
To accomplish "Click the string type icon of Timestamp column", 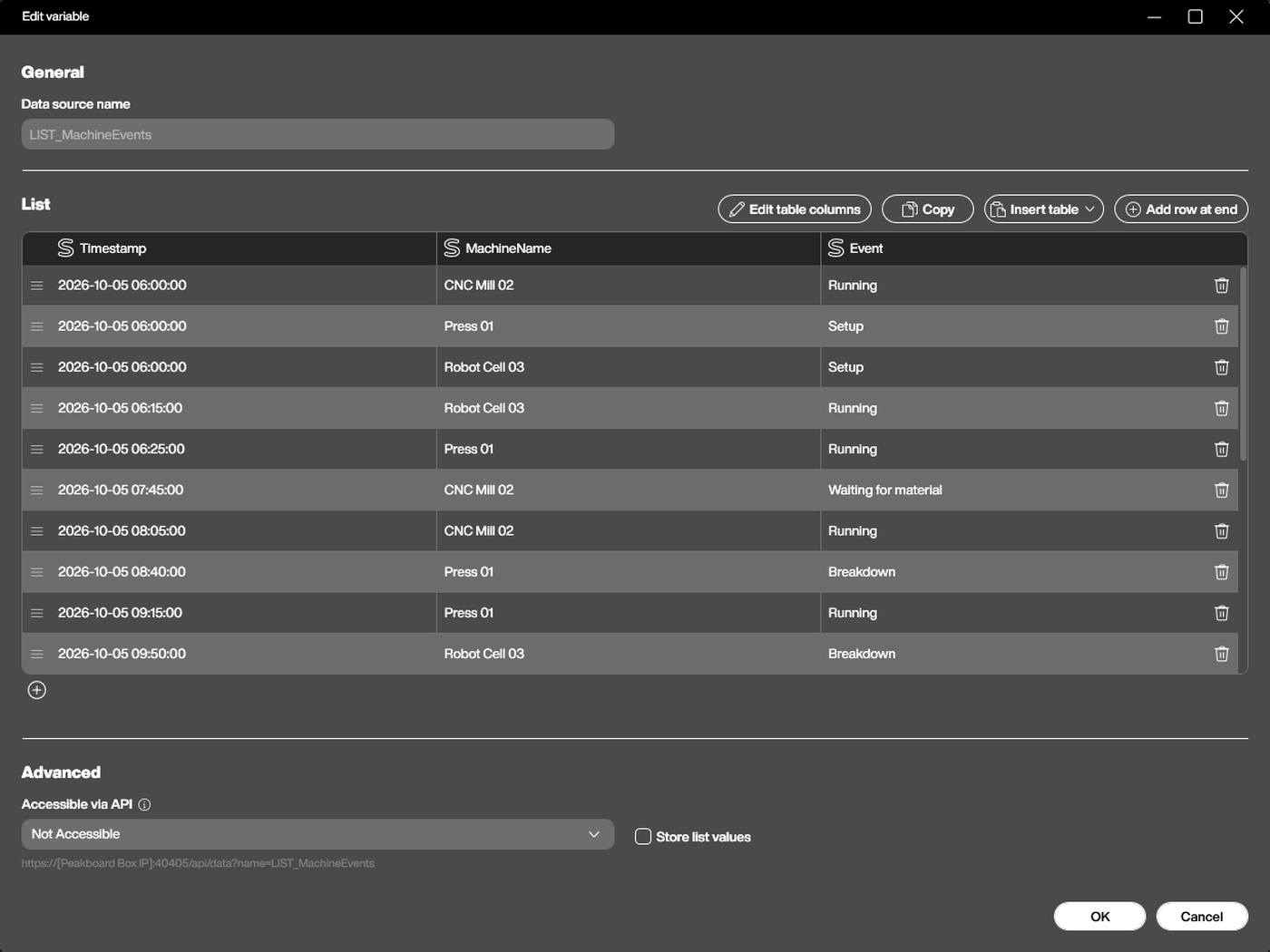I will click(x=65, y=248).
